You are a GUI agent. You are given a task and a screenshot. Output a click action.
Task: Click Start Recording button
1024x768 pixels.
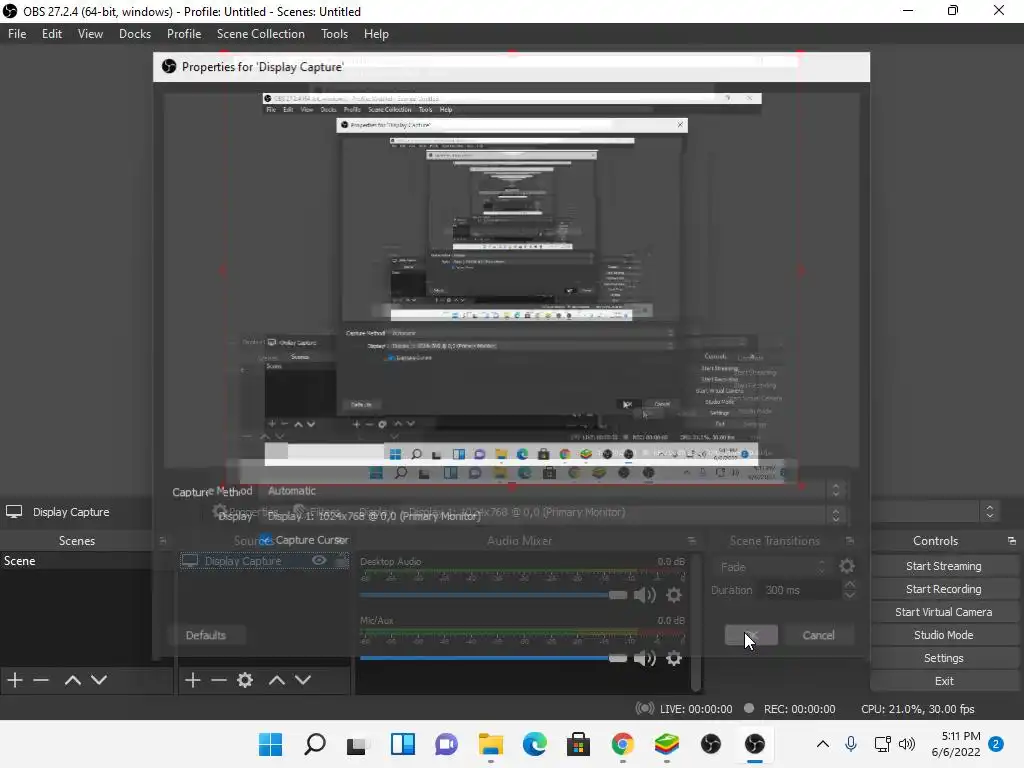[943, 589]
